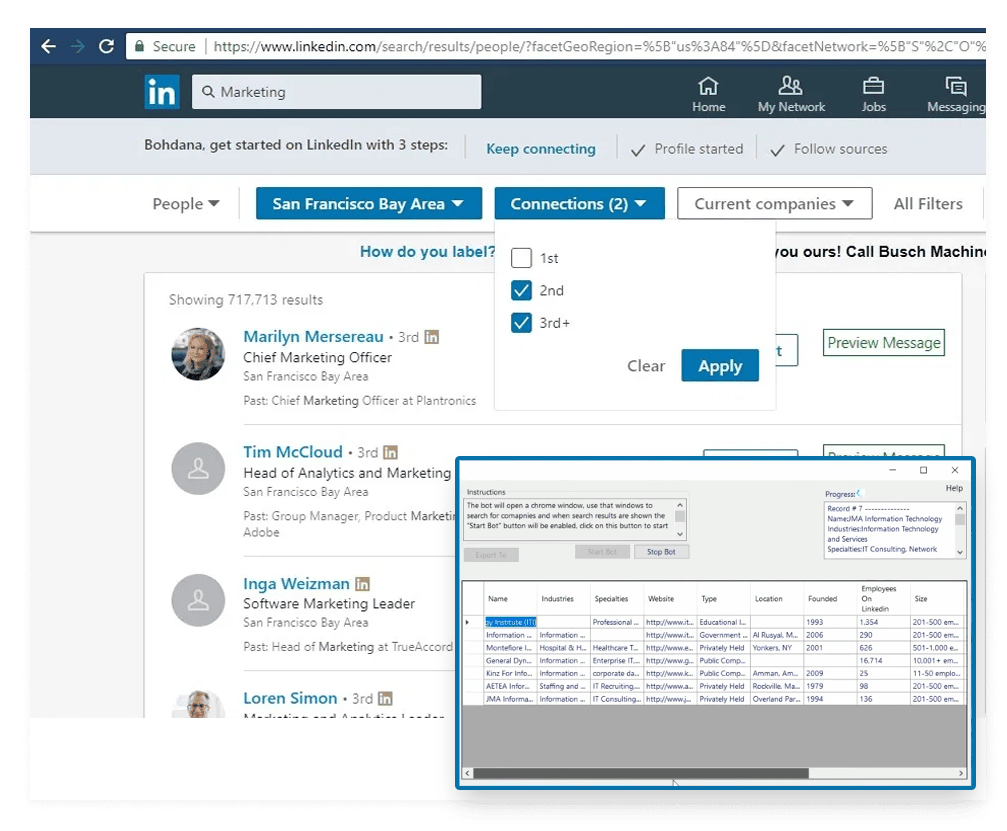Select the 'AETEA Infor...' table cell
This screenshot has height=831, width=1007.
click(x=510, y=687)
